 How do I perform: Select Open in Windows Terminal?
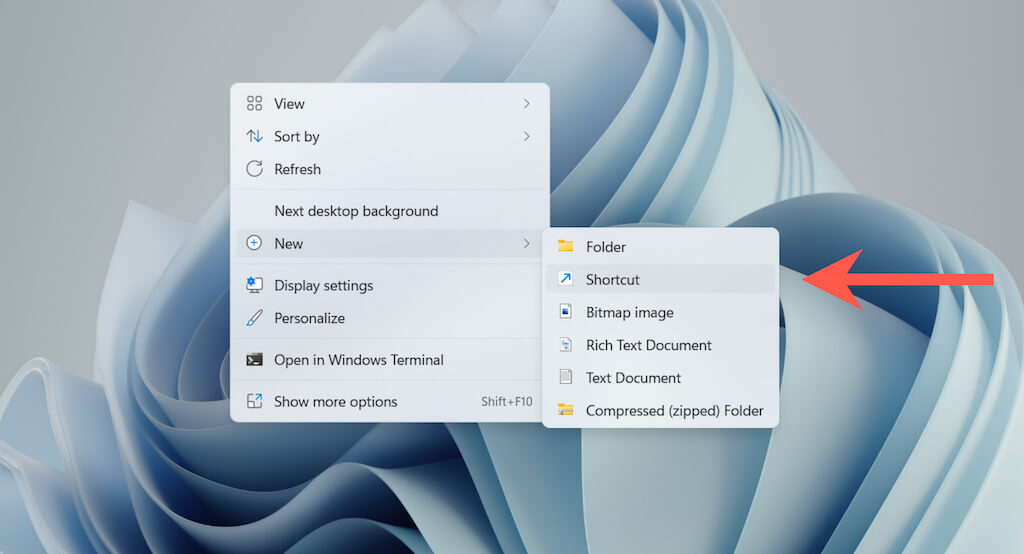pos(390,359)
